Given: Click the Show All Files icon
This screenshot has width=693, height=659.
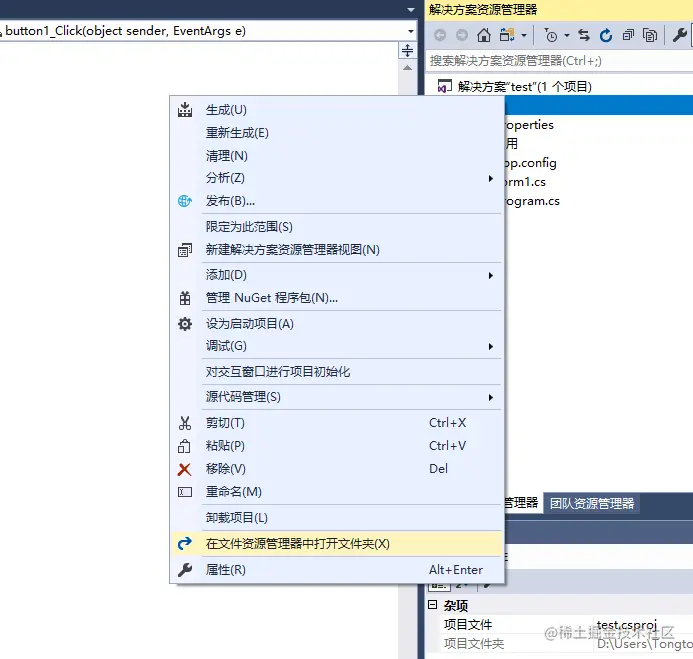Looking at the screenshot, I should pyautogui.click(x=650, y=35).
